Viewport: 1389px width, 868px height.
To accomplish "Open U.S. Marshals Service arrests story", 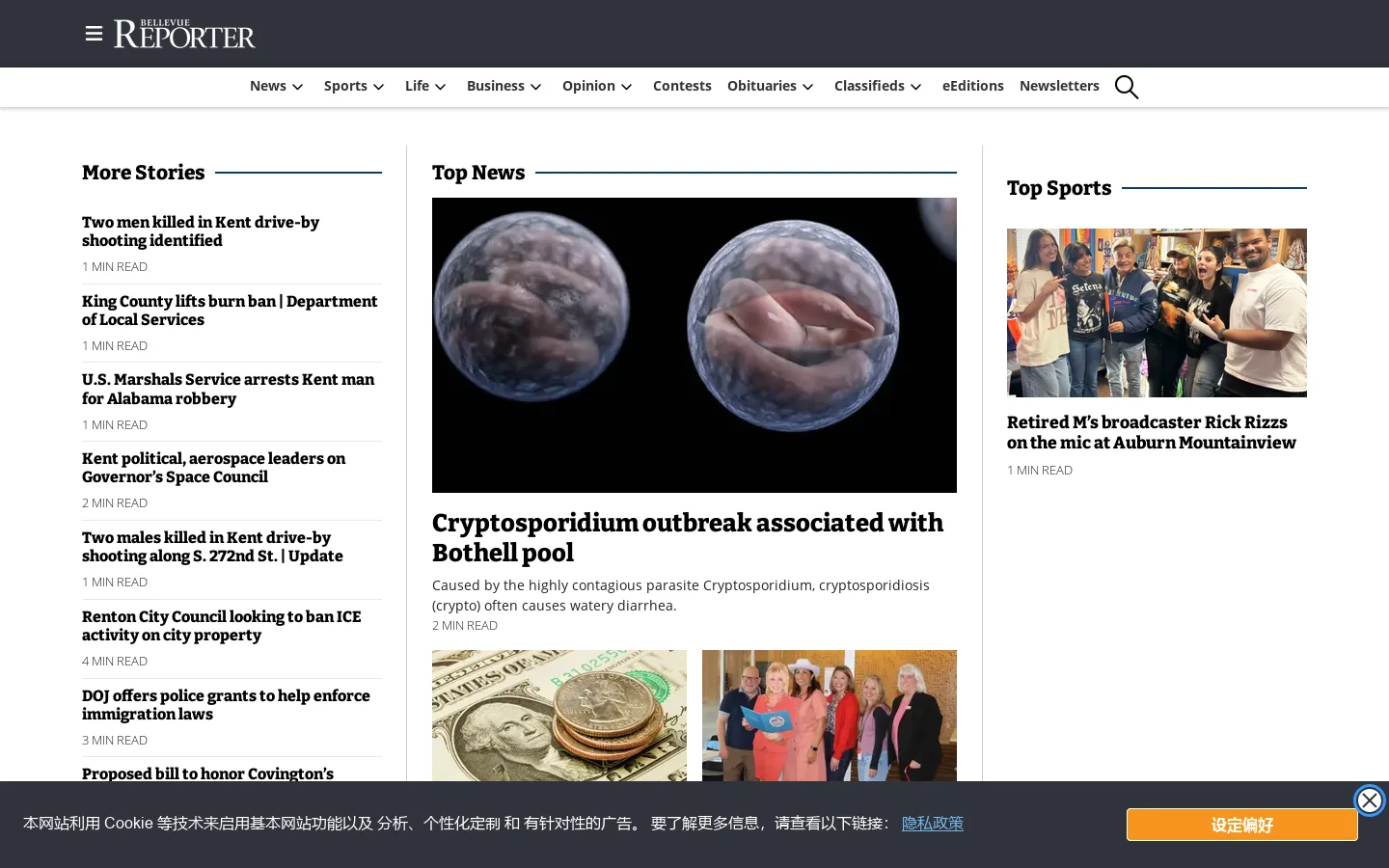I will click(x=228, y=389).
